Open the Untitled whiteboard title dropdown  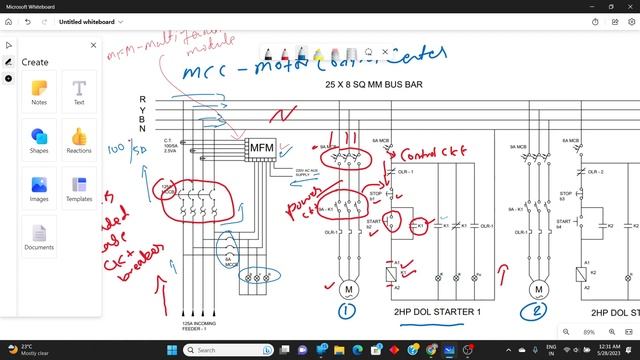pyautogui.click(x=120, y=22)
